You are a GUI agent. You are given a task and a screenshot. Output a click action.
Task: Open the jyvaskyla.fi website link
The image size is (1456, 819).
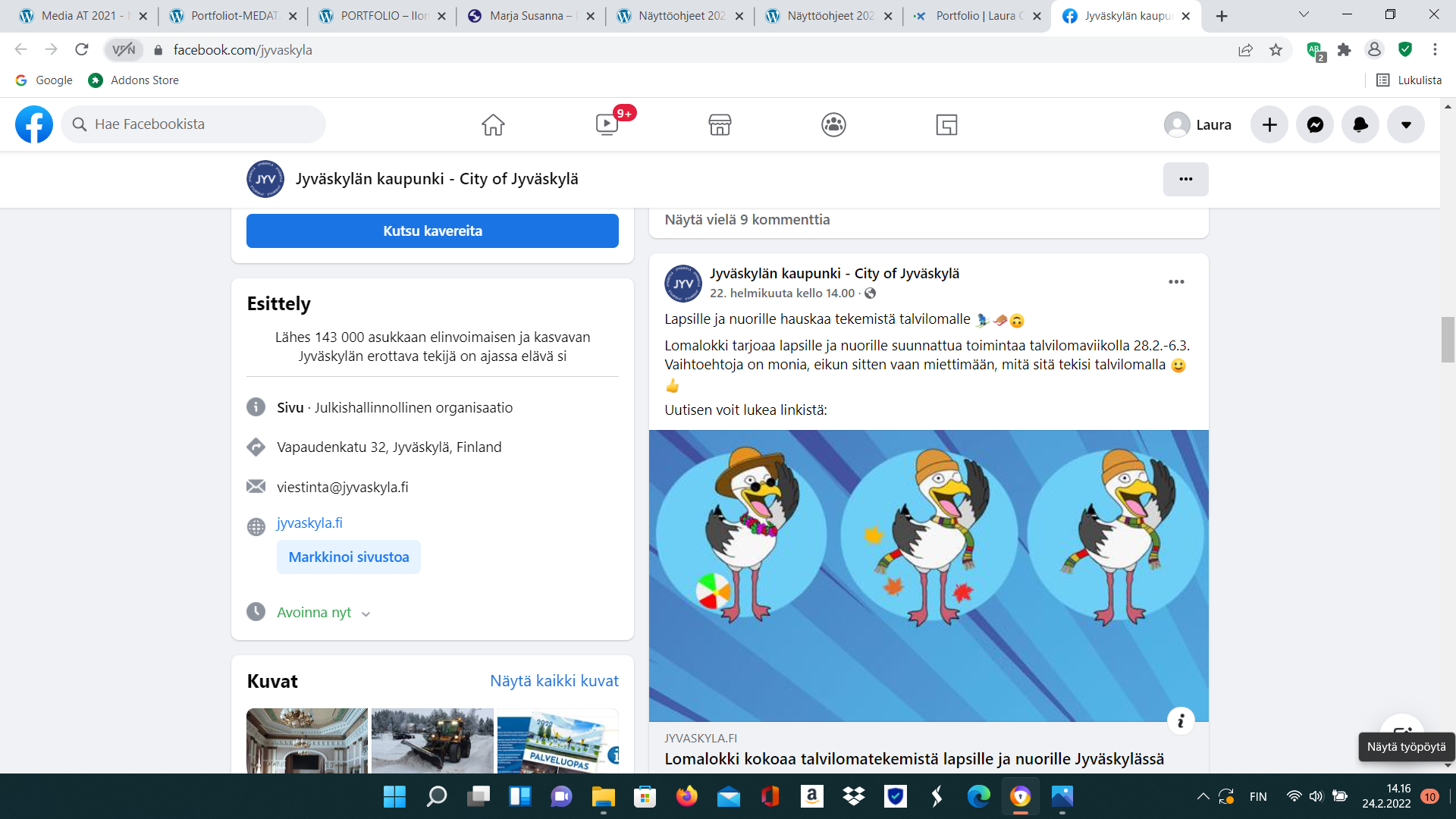309,523
